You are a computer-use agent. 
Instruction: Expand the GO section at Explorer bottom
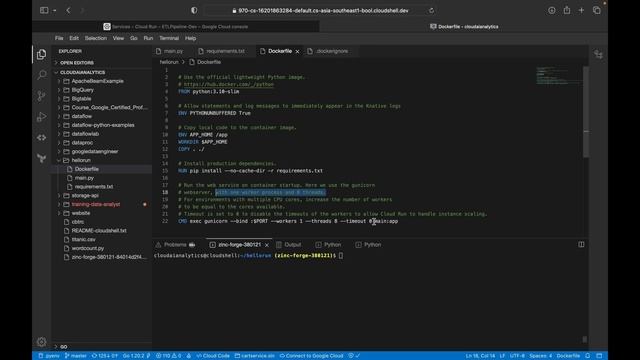pos(63,347)
